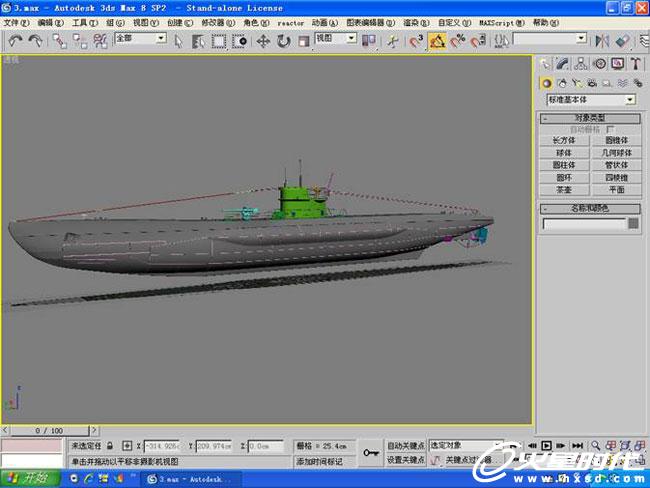Select the Bind to Space Warp tool
Screen dimensions: 650x488
100,41
